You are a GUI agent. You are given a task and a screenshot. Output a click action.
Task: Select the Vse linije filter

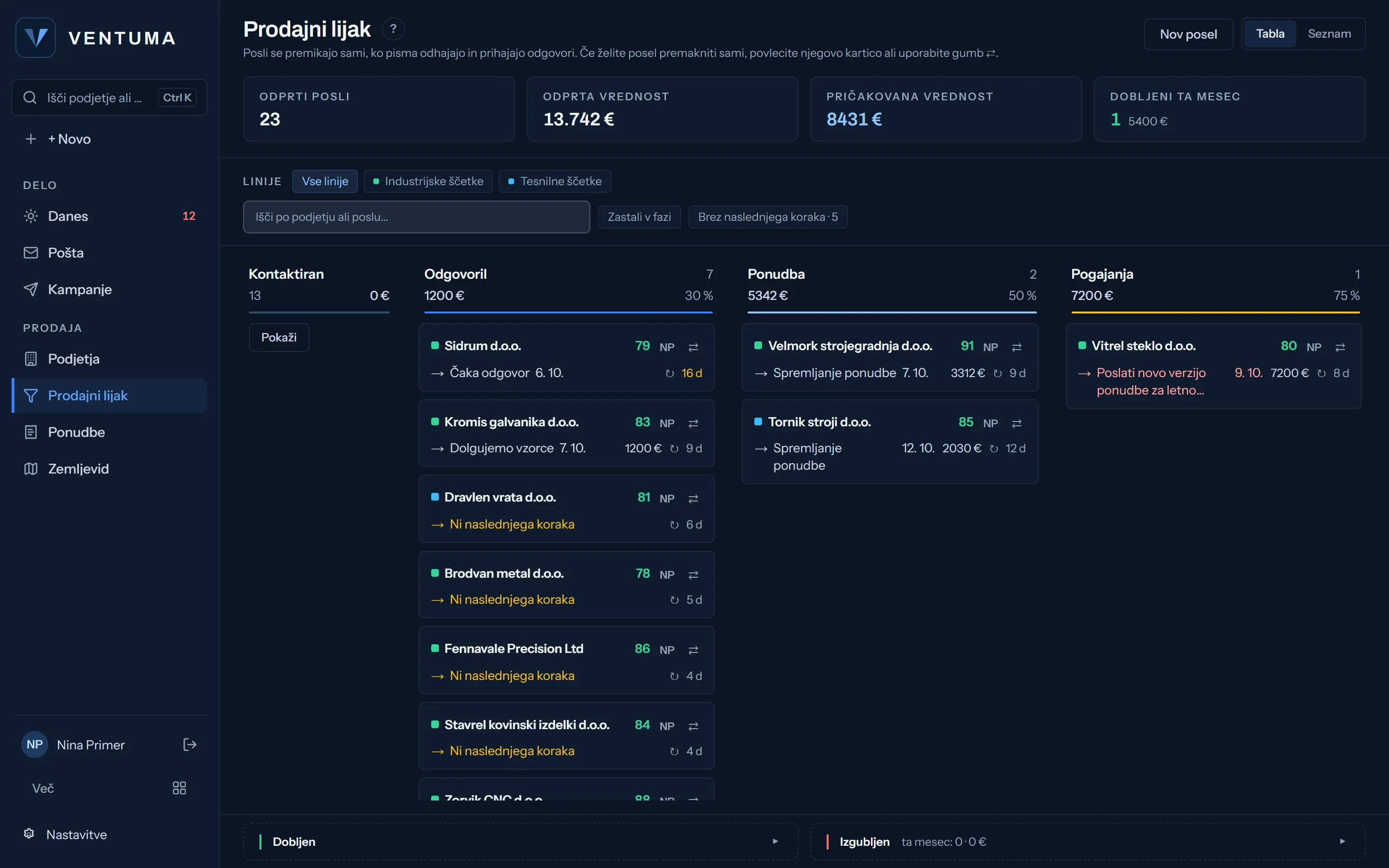click(x=325, y=181)
